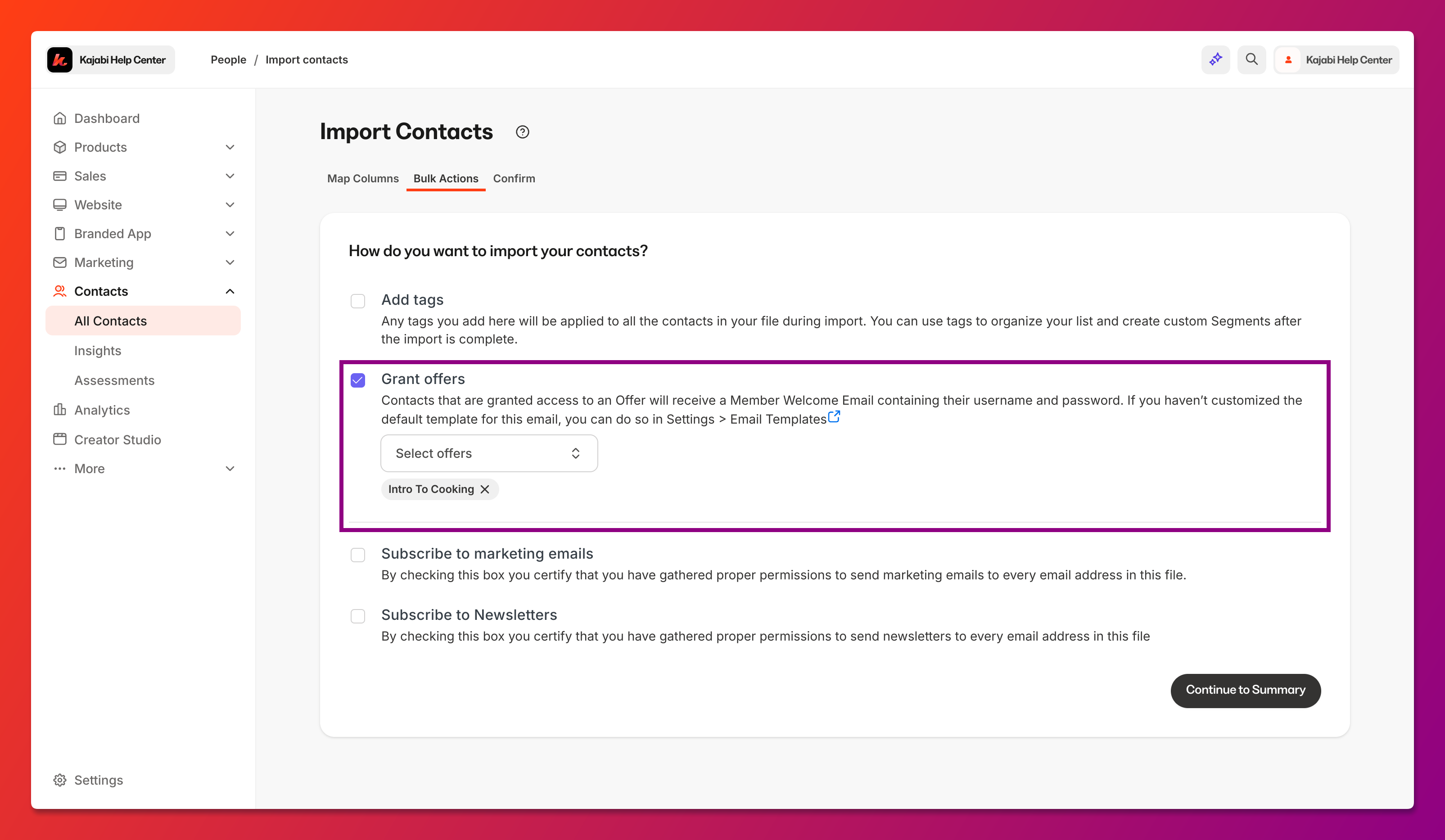Open Settings gear in sidebar
Viewport: 1445px width, 840px height.
59,780
